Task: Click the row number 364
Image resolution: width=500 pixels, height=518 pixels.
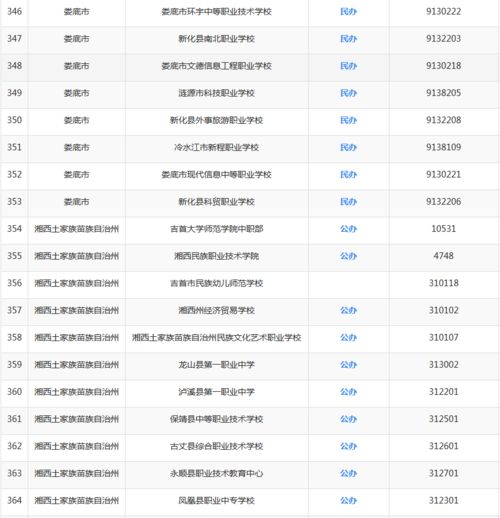Action: click(15, 501)
